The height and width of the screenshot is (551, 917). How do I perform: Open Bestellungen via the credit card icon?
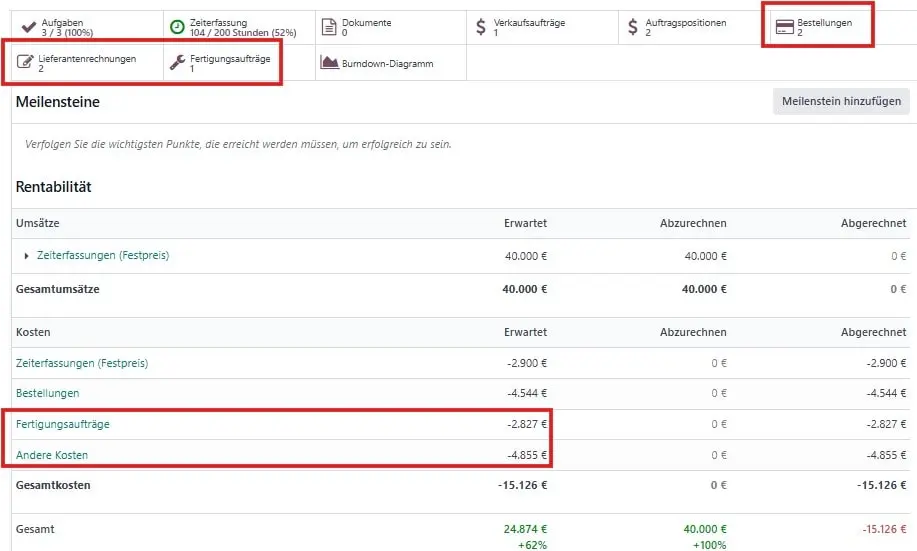[x=783, y=27]
